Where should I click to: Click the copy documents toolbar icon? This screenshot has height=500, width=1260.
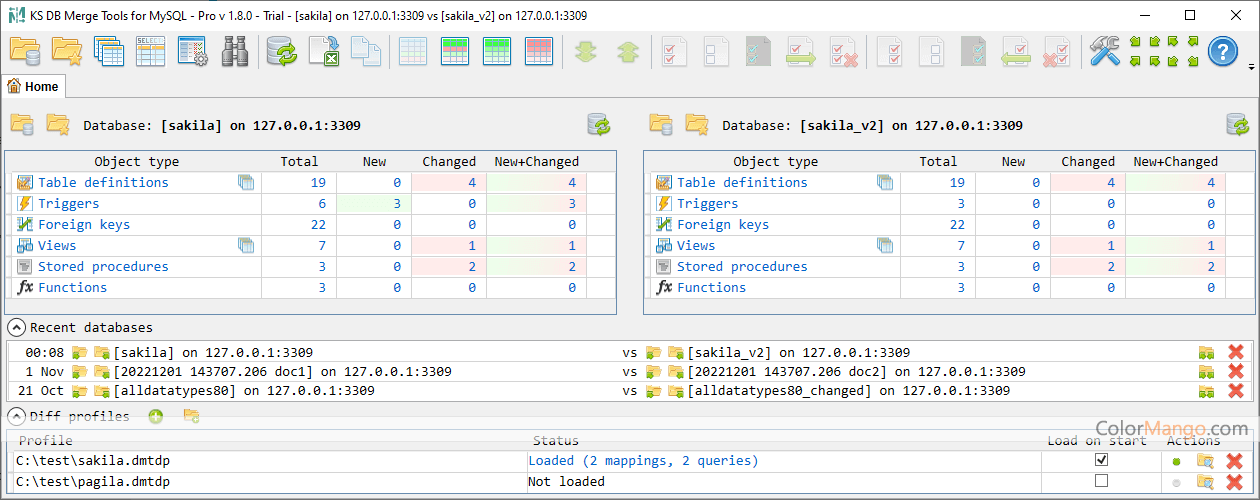366,51
